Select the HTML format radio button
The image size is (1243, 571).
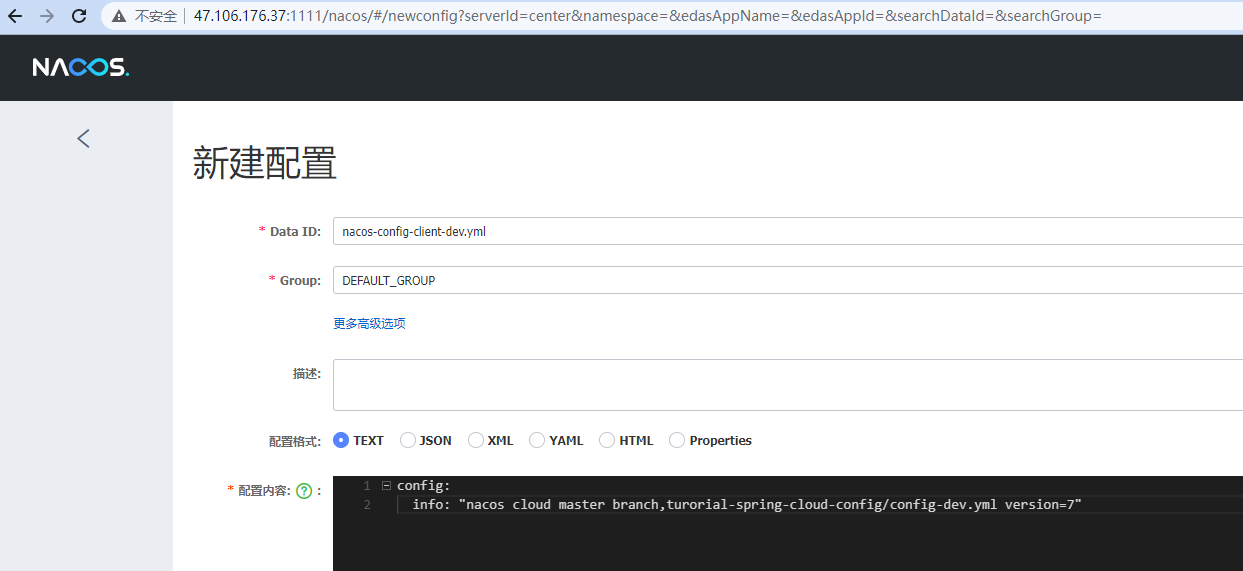pos(606,440)
